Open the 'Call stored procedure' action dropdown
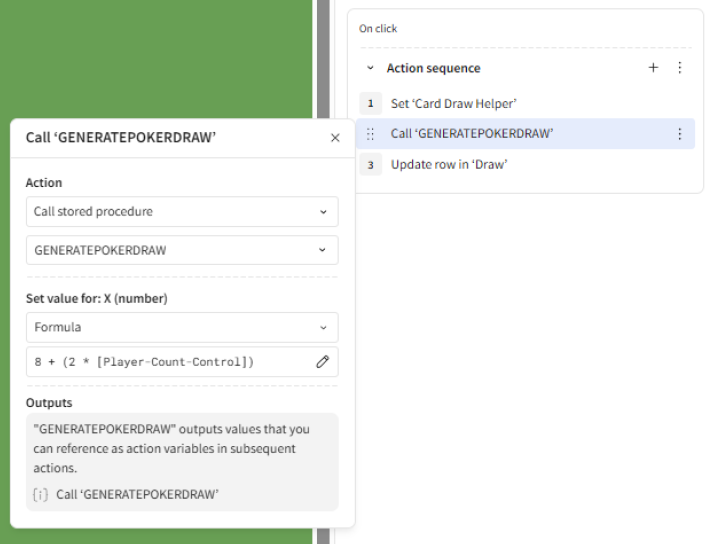The height and width of the screenshot is (544, 708). 181,212
